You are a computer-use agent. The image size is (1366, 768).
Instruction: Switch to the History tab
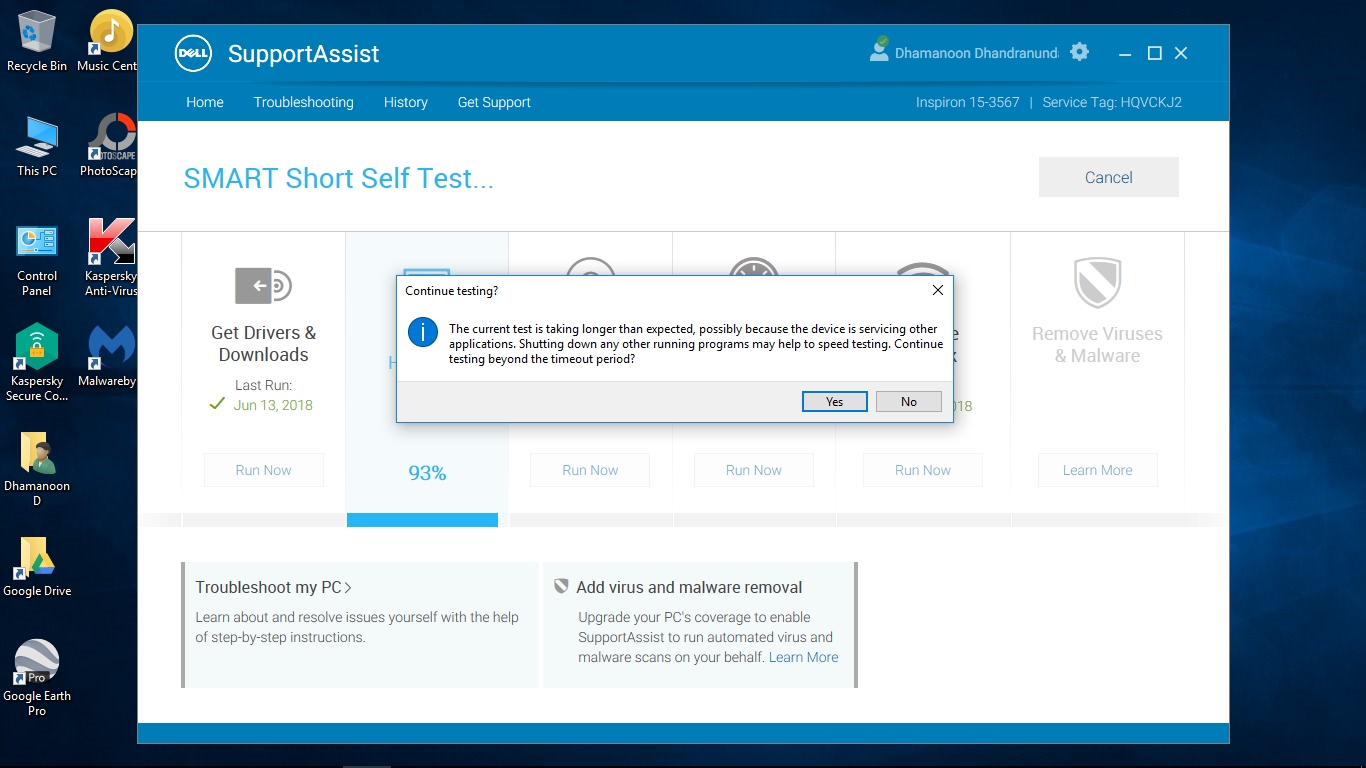(406, 102)
